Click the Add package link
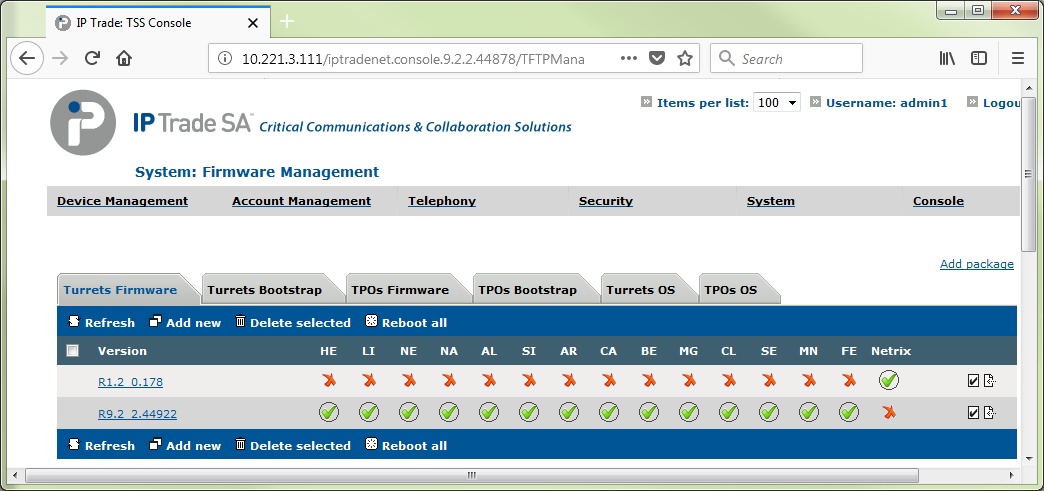This screenshot has height=491, width=1044. [977, 264]
